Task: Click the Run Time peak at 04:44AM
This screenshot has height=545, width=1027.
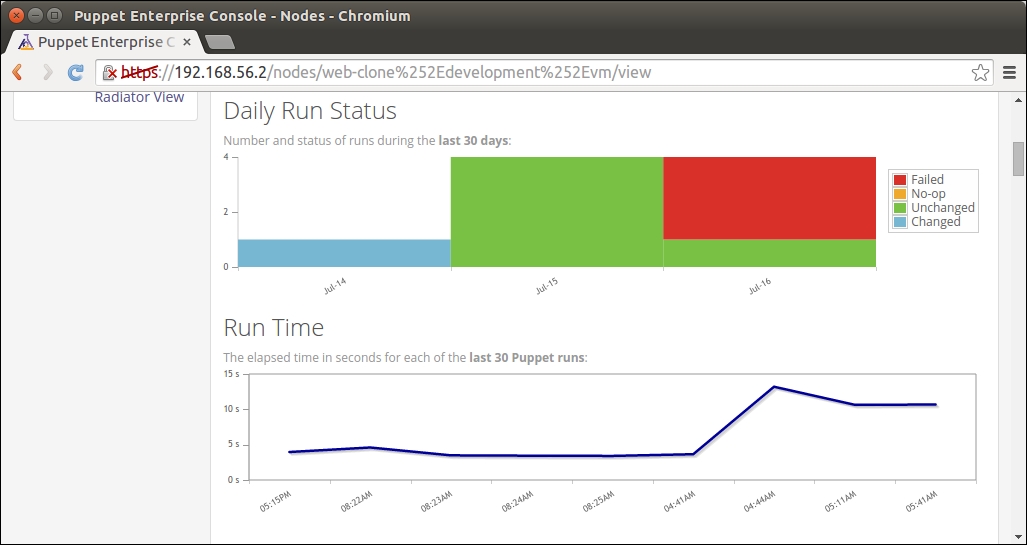Action: (773, 387)
